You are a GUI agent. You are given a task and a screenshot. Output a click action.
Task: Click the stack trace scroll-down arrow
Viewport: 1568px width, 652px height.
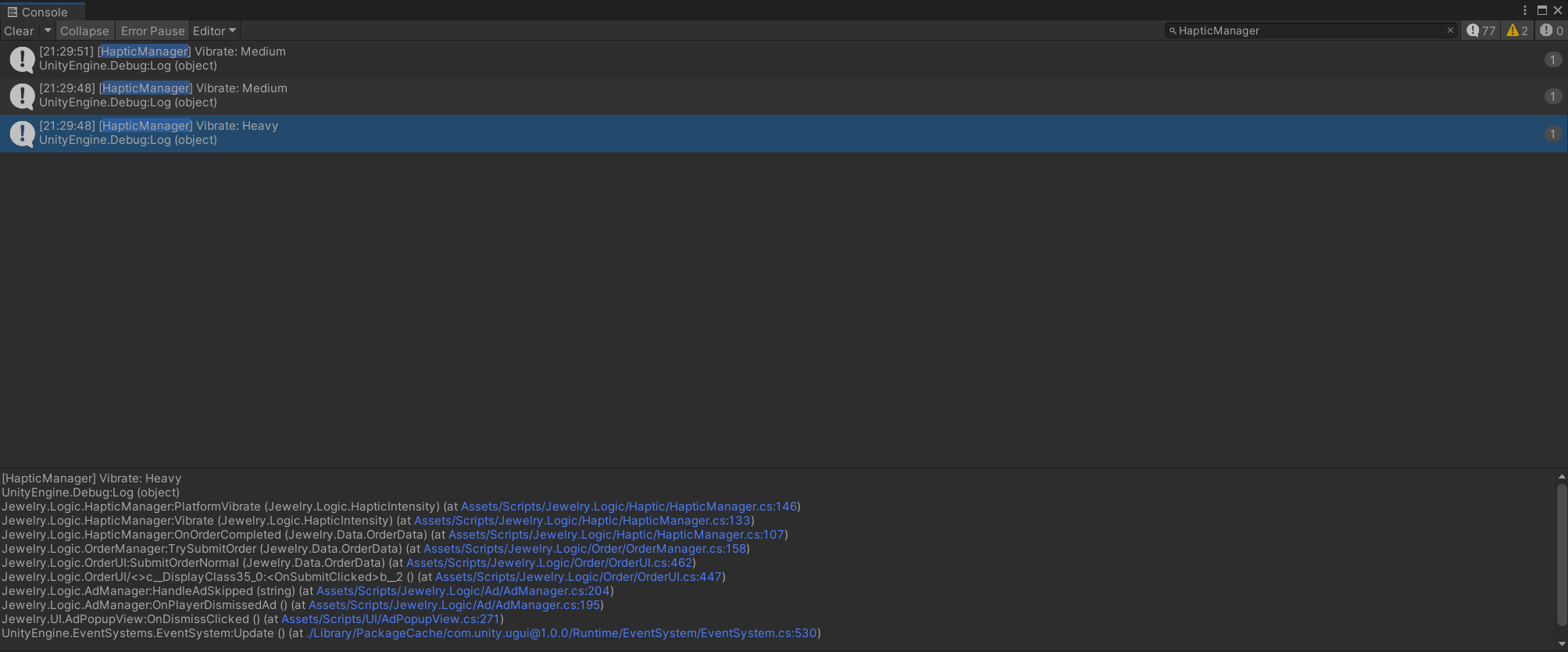(x=1562, y=644)
